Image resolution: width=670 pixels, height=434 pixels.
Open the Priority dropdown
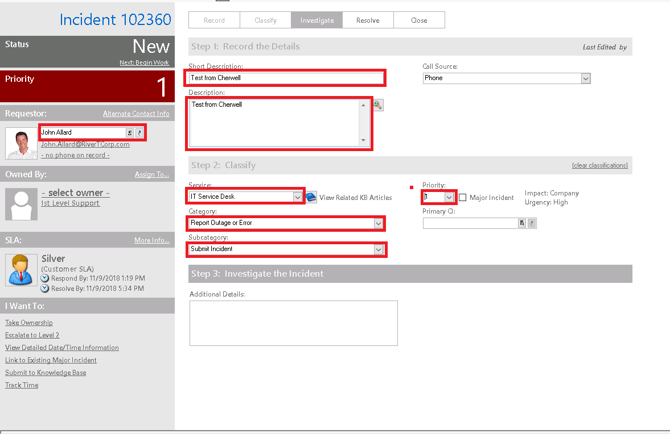tap(449, 198)
